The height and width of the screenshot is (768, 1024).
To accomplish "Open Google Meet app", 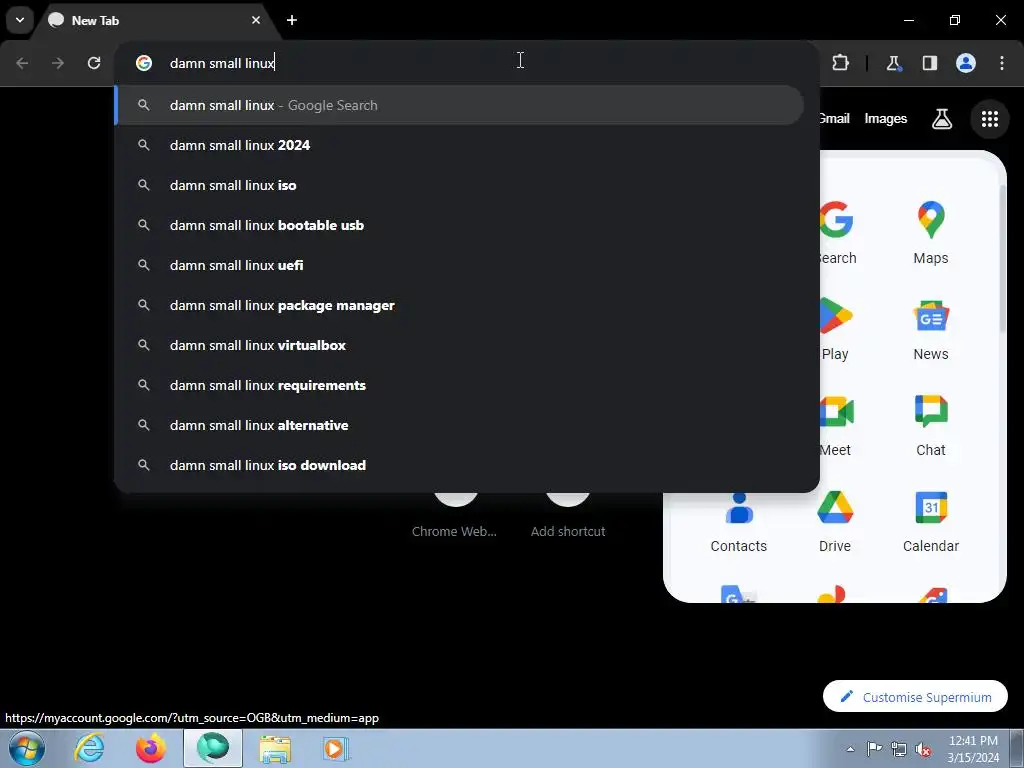I will tap(836, 425).
